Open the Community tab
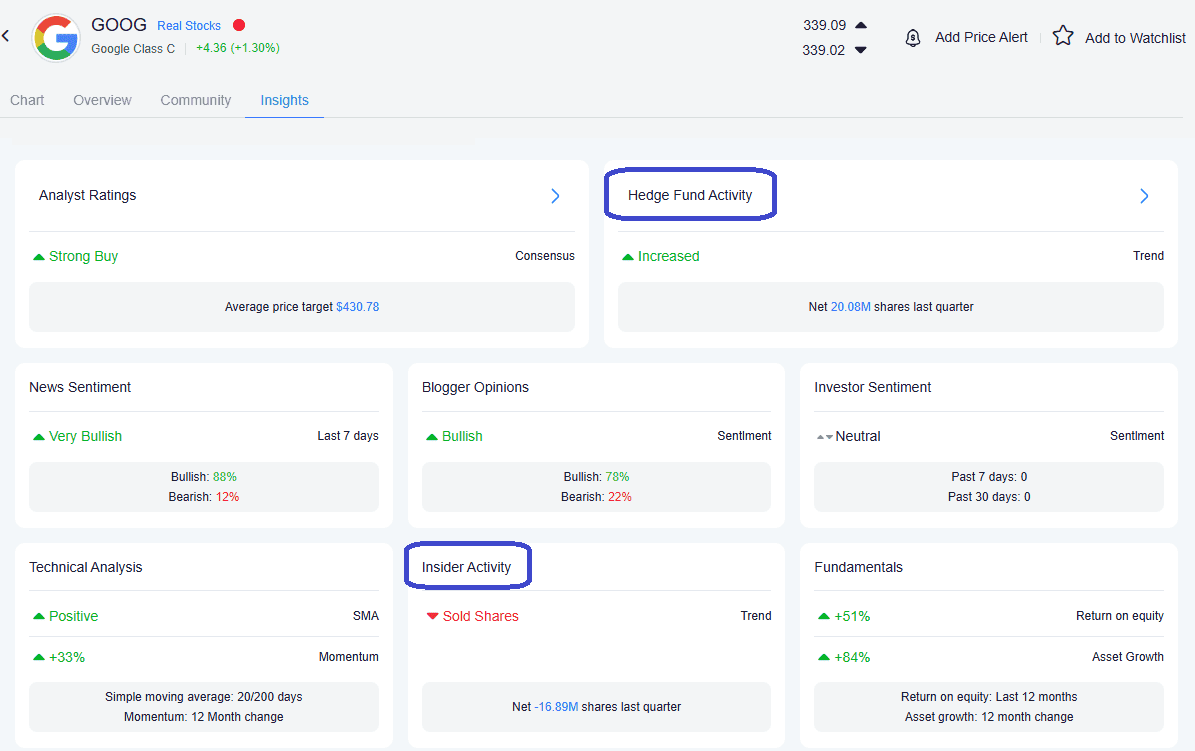 click(195, 100)
